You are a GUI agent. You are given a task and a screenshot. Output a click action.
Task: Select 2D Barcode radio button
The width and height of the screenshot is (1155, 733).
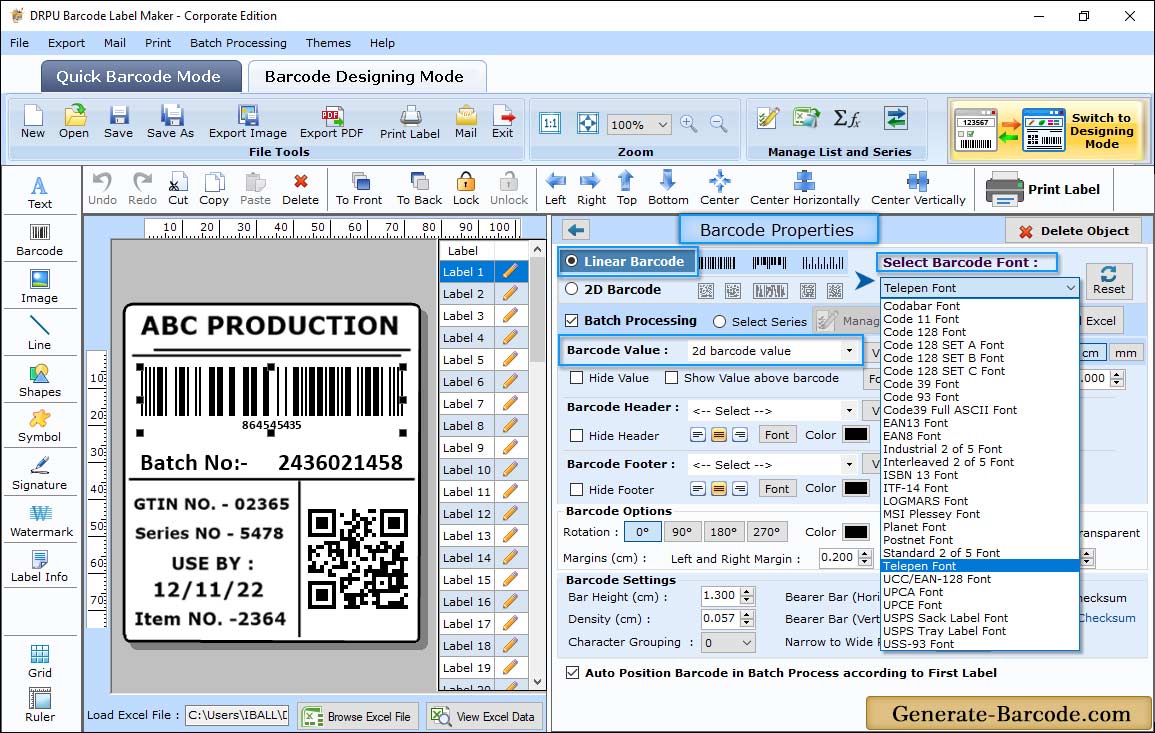[572, 289]
